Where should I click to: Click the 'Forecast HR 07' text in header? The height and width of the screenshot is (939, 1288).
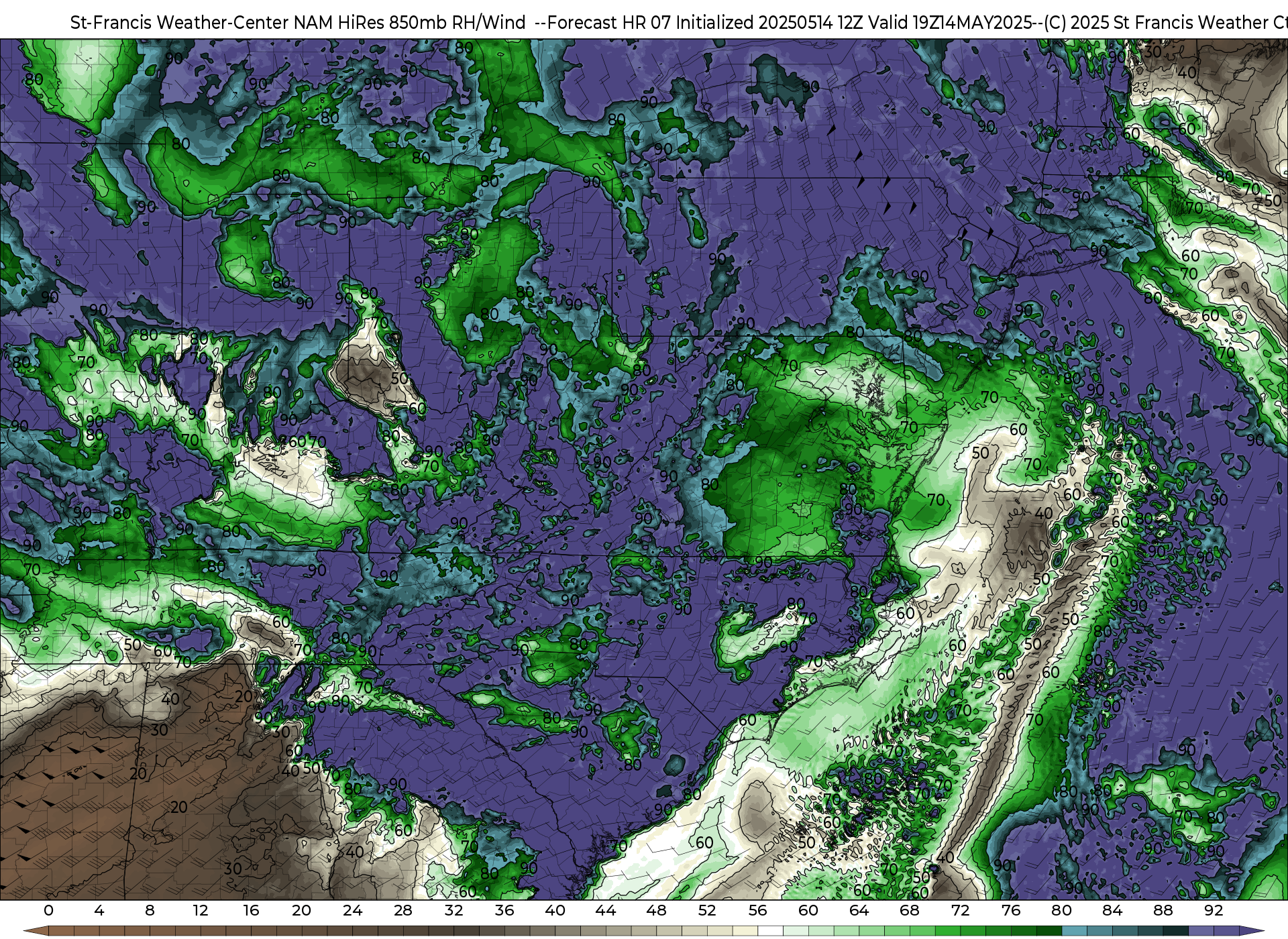(x=609, y=23)
